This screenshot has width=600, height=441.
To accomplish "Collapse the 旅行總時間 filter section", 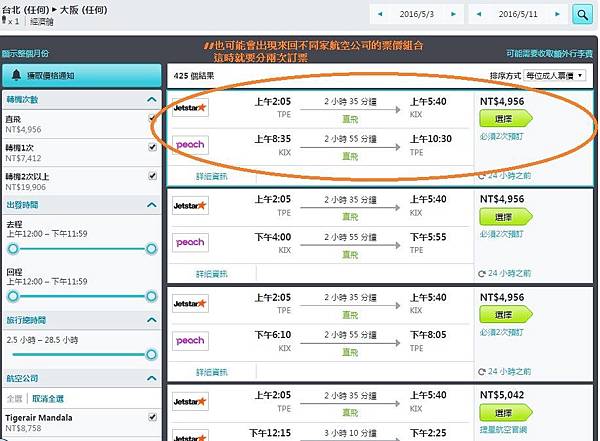I will point(152,320).
